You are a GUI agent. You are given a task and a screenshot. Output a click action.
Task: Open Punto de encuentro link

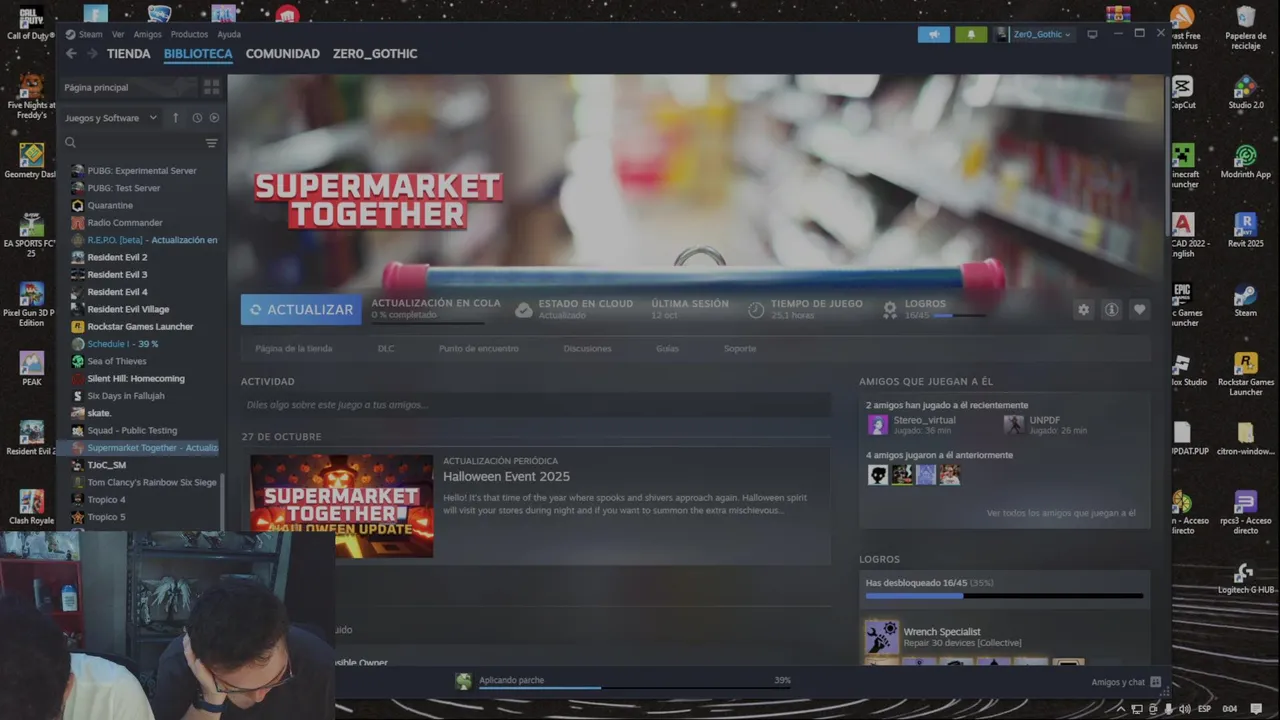pos(479,349)
